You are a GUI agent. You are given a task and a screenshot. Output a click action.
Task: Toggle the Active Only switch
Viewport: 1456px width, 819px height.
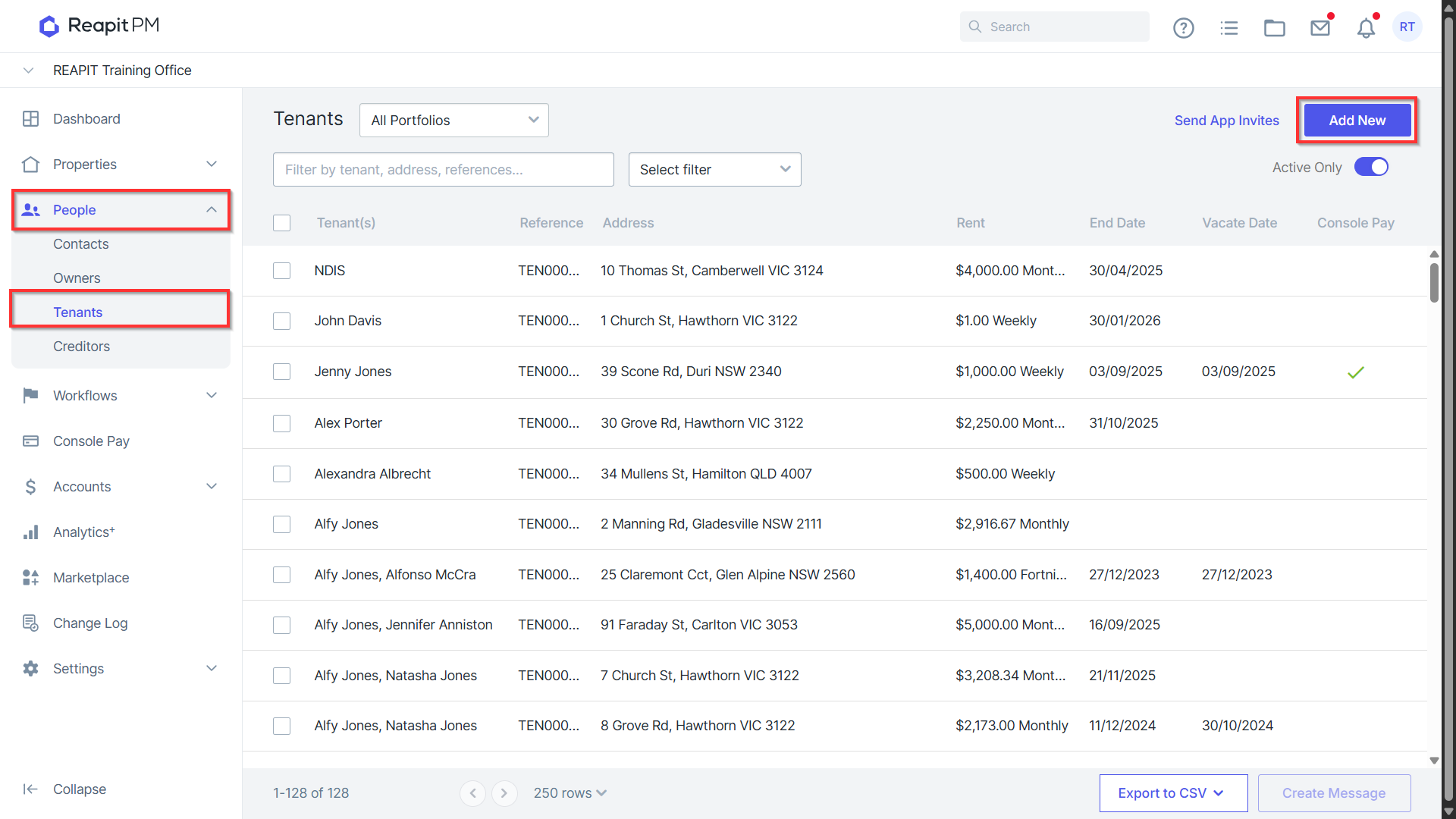[x=1371, y=167]
